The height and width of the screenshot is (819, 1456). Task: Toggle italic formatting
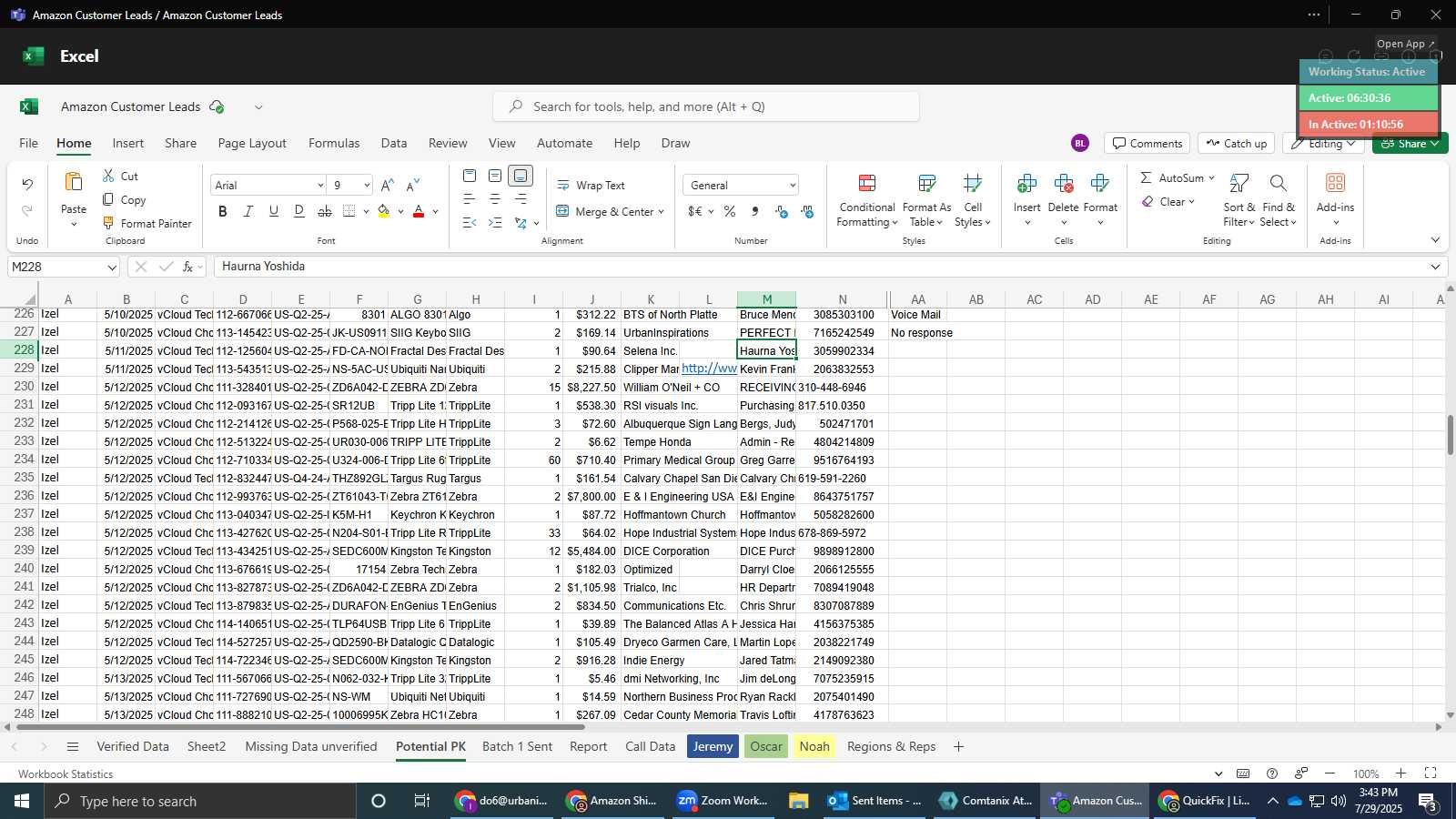point(248,211)
